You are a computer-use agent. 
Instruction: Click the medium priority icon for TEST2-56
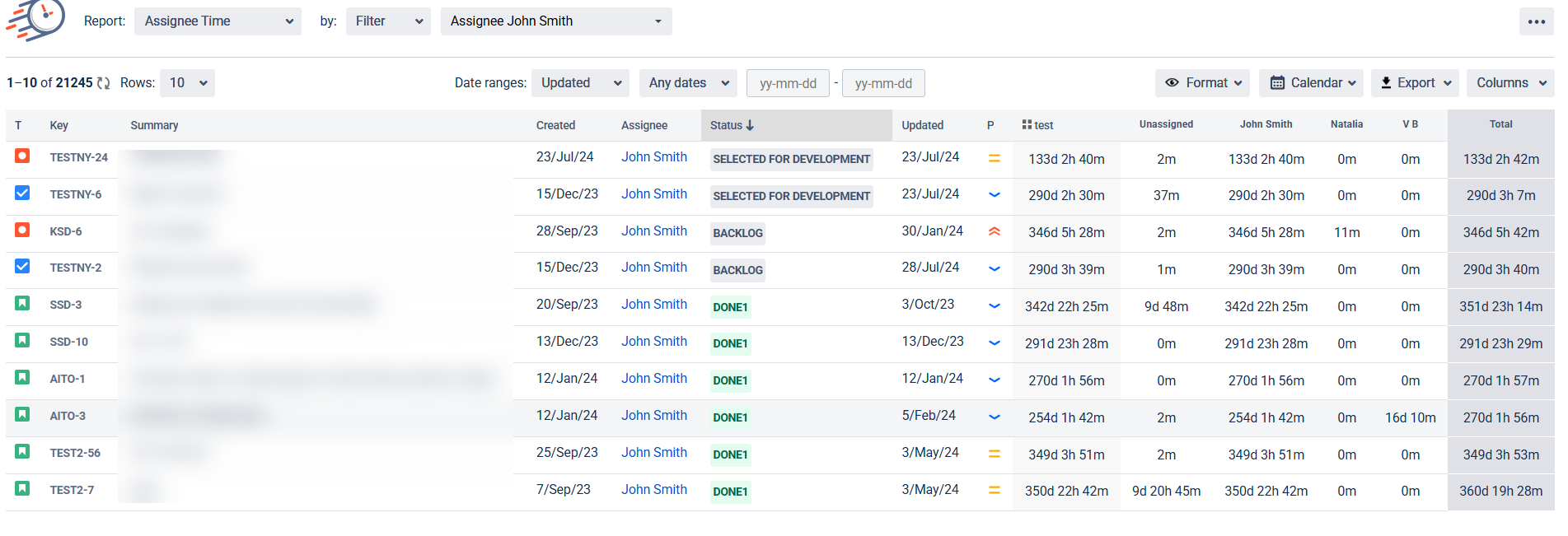click(x=994, y=454)
